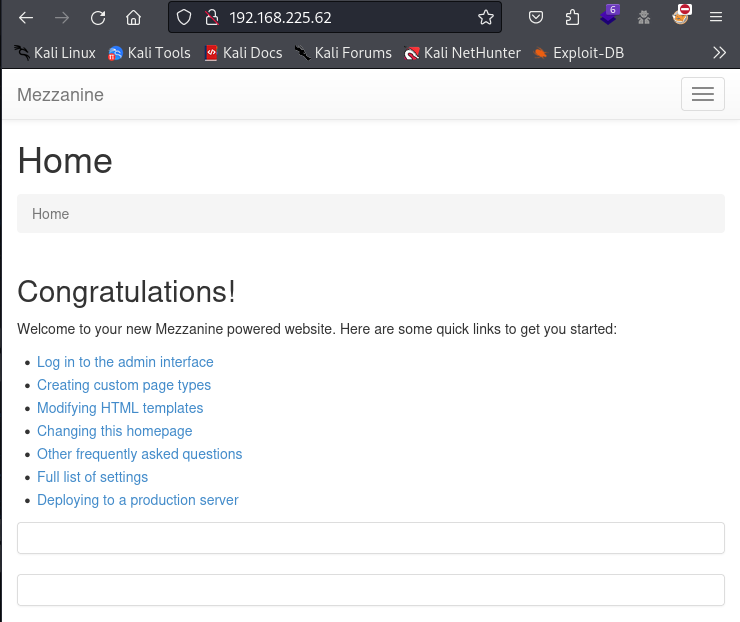This screenshot has height=622, width=740.
Task: Reload the current page
Action: pyautogui.click(x=97, y=17)
